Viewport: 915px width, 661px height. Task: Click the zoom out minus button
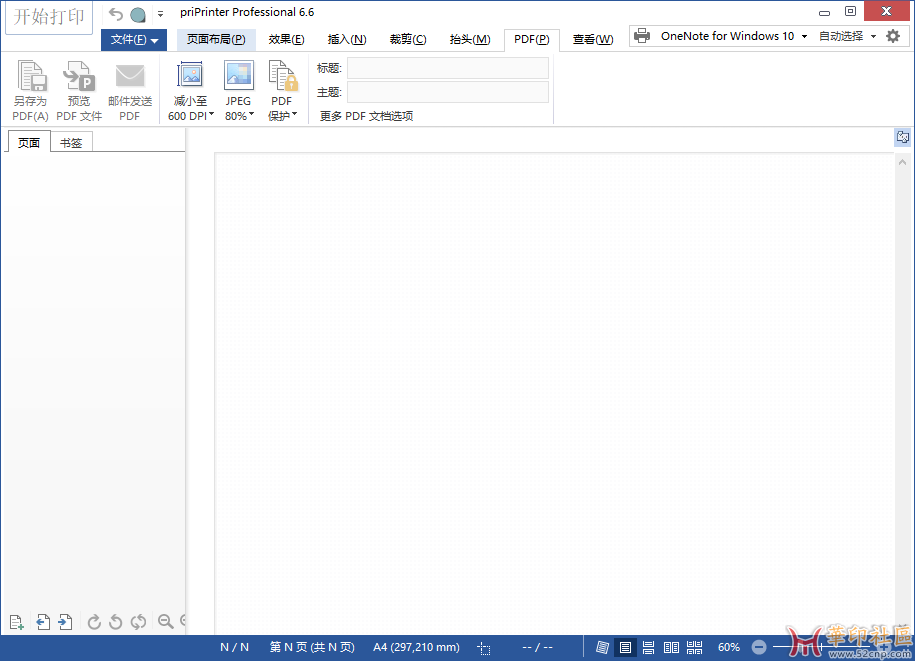click(759, 647)
